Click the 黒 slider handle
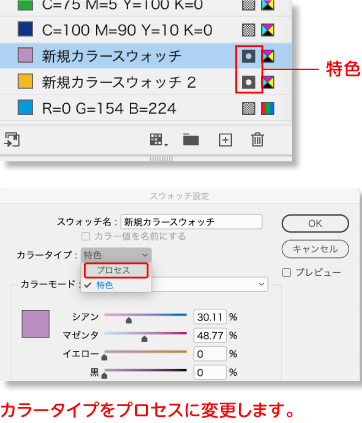362x423 pixels. point(104,376)
